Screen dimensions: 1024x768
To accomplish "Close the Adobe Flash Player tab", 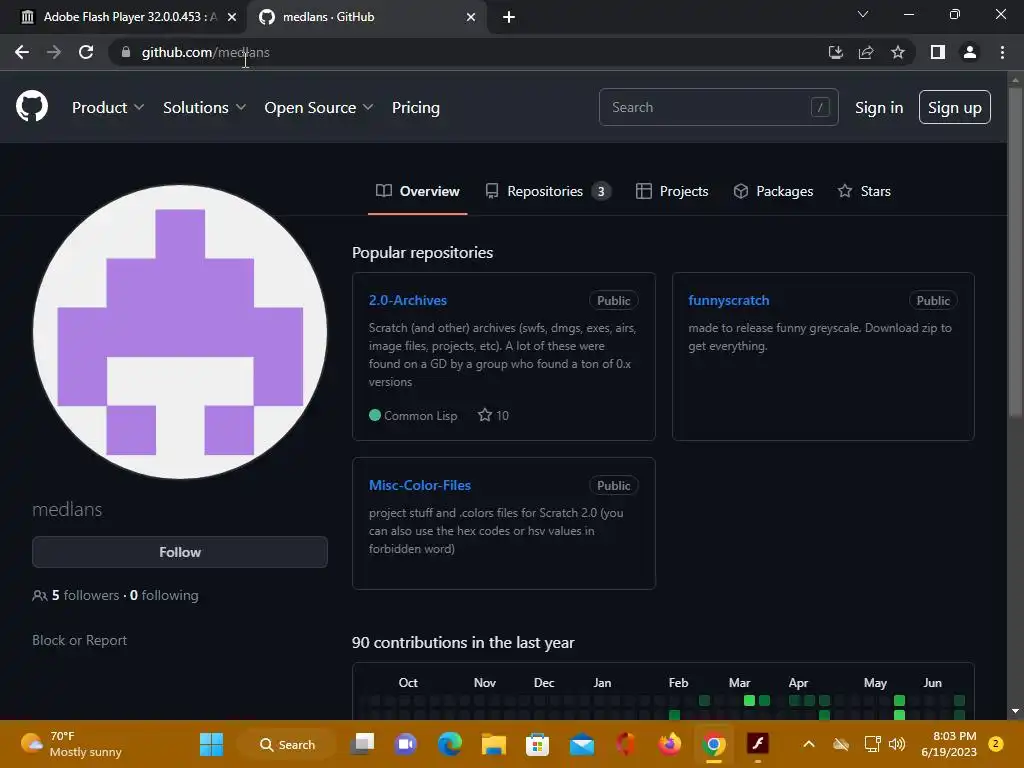I will point(232,17).
